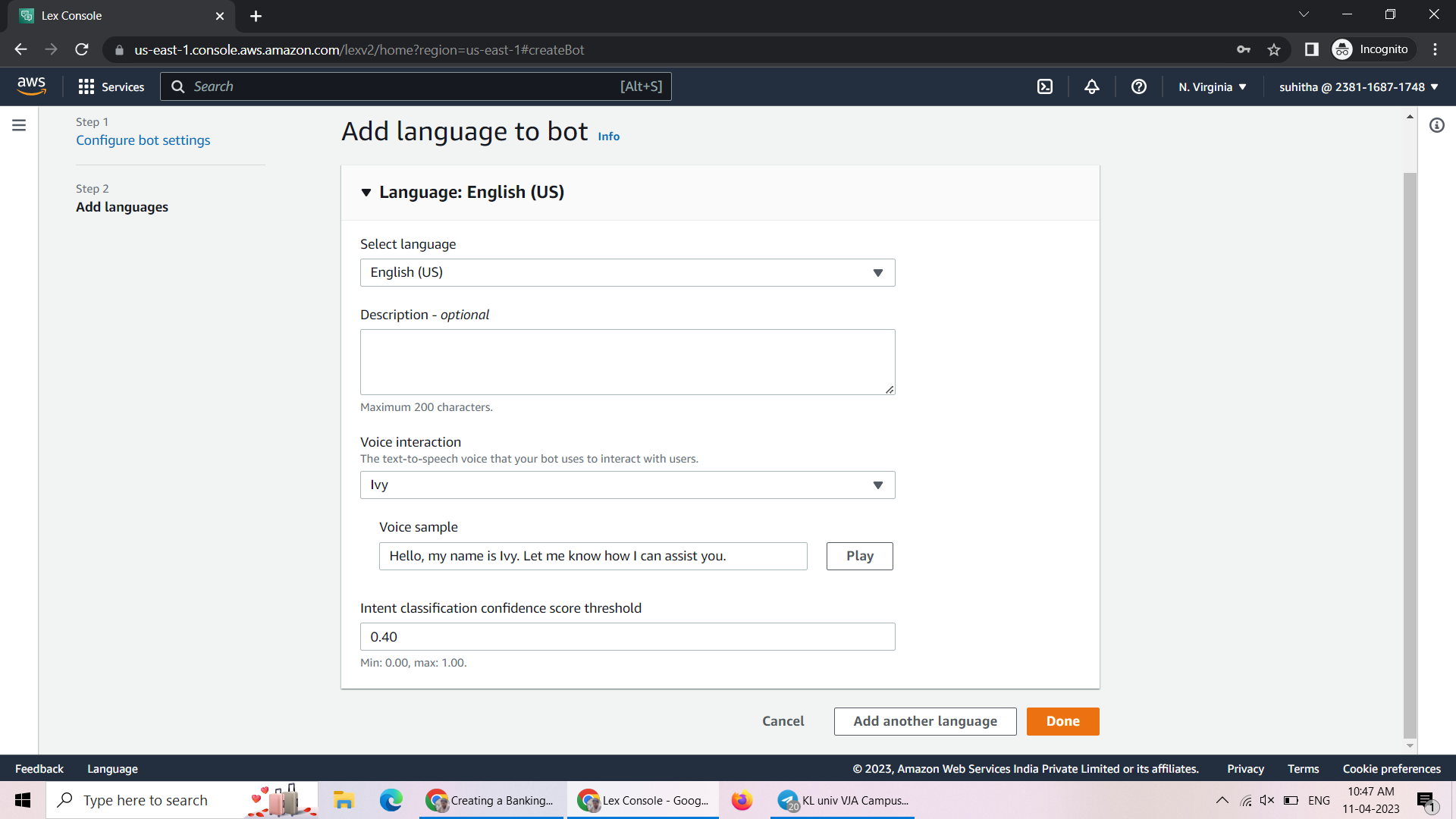Open AWS CloudShell
Screen dimensions: 1456x819
[x=1044, y=86]
